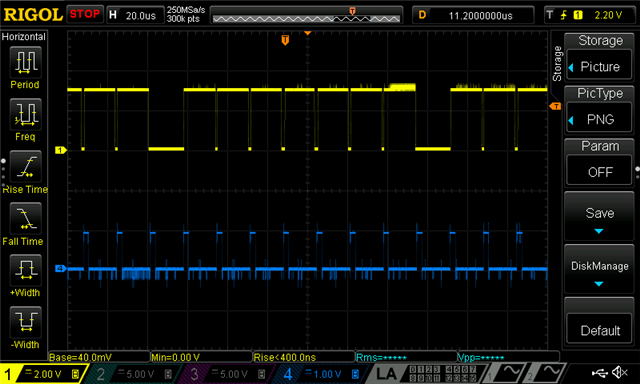
Task: Expand the DiskManage submenu
Action: [x=599, y=269]
